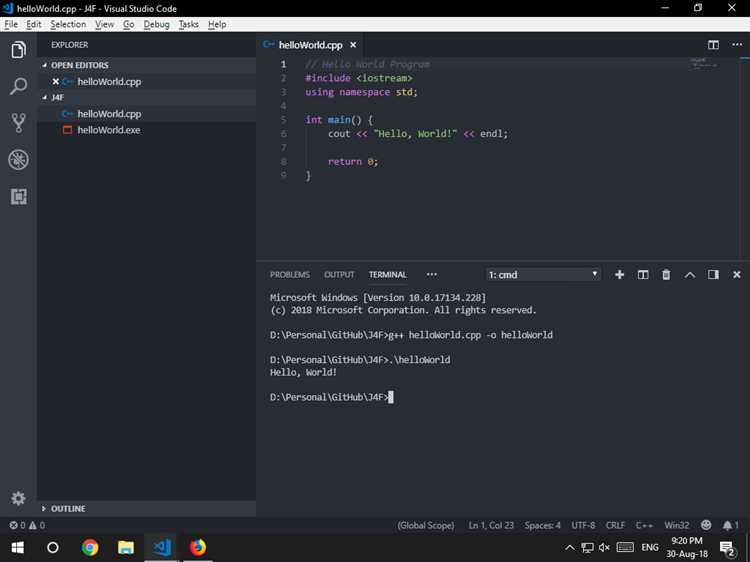Open the Extensions view icon

point(18,196)
